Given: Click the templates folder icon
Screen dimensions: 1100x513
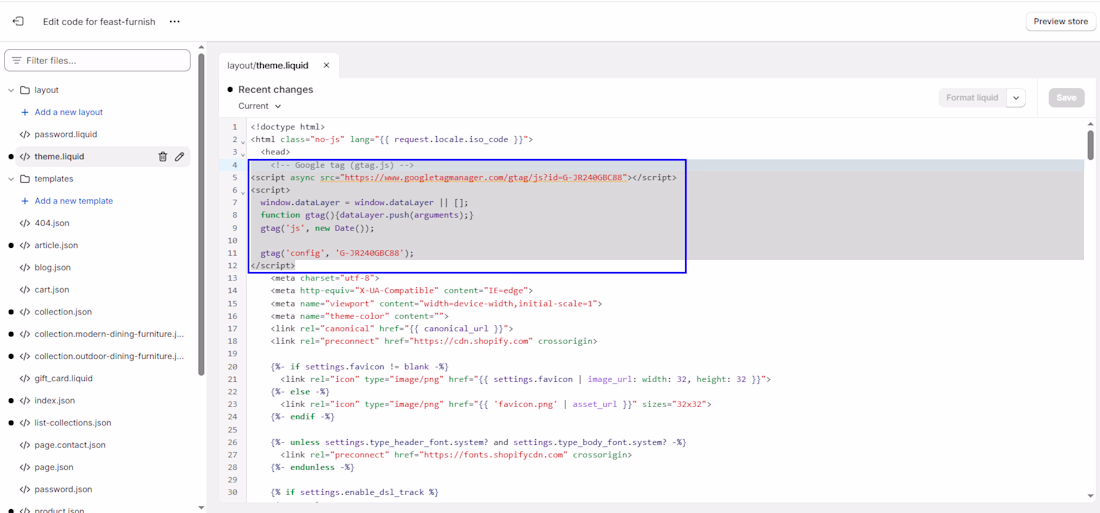Looking at the screenshot, I should tap(25, 179).
